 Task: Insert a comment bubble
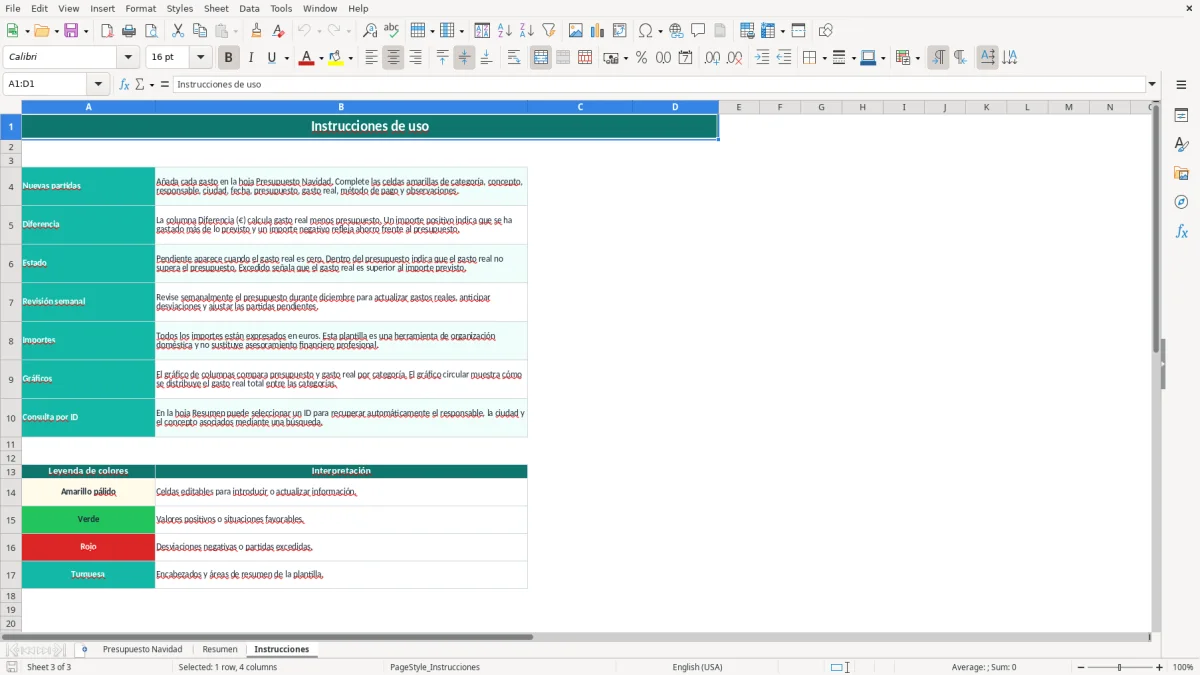point(698,31)
